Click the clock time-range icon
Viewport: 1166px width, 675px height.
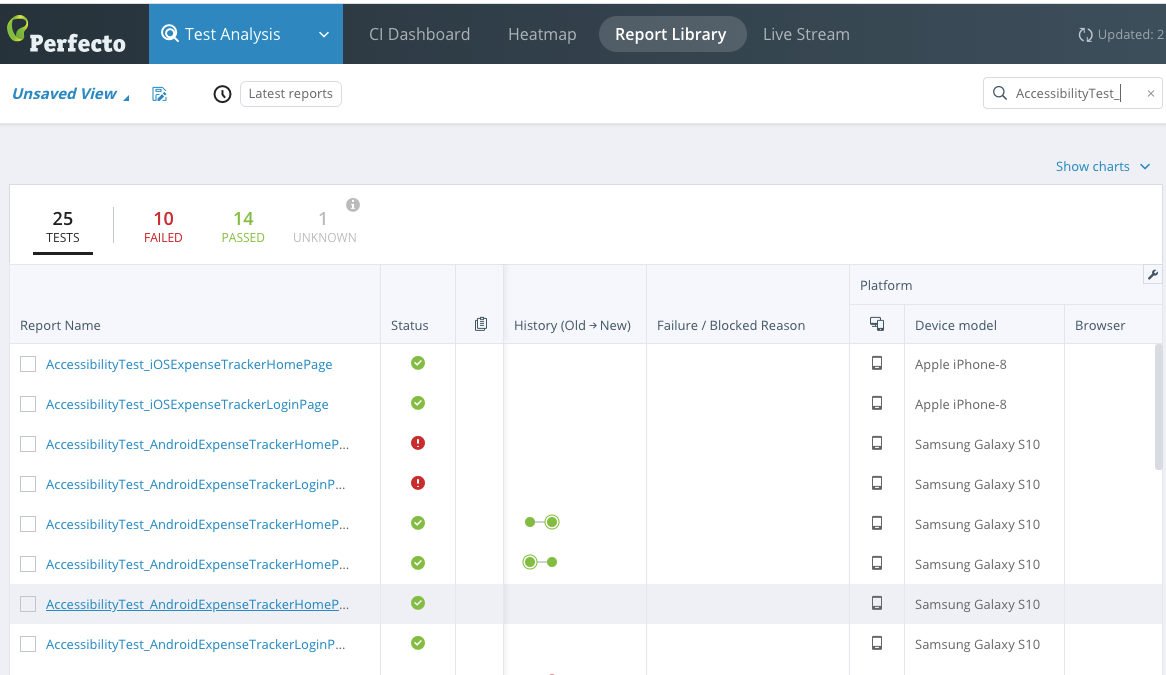point(223,94)
